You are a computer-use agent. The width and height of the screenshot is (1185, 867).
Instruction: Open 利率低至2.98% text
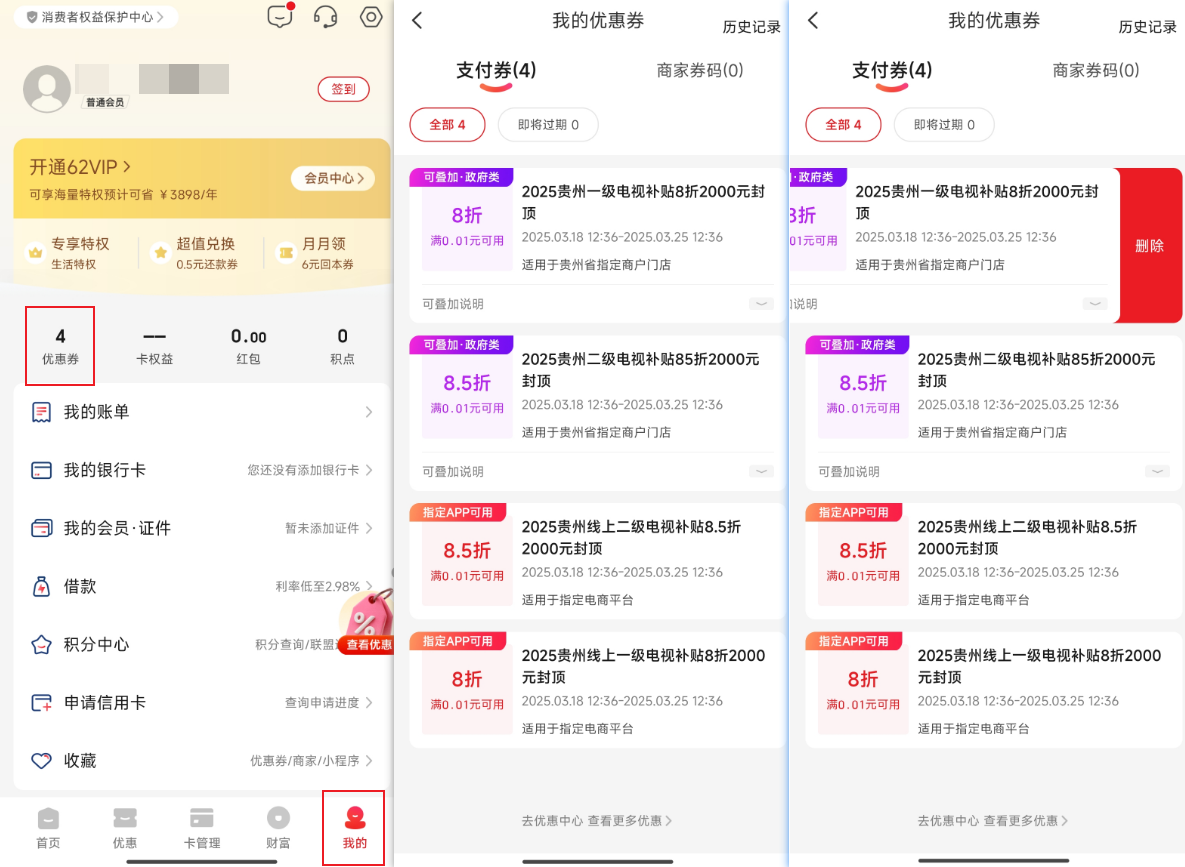[x=317, y=587]
